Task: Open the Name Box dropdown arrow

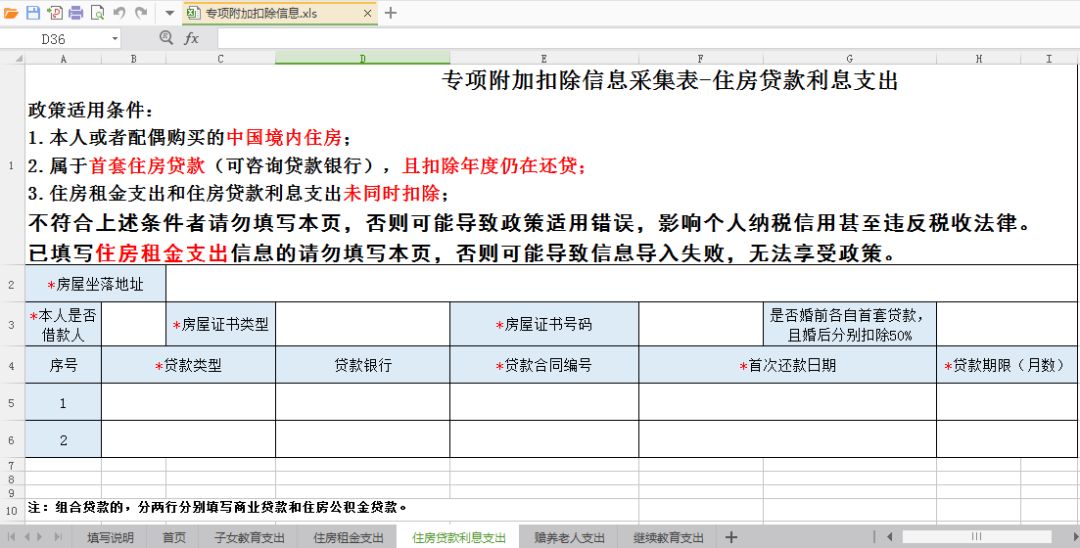Action: click(x=114, y=39)
